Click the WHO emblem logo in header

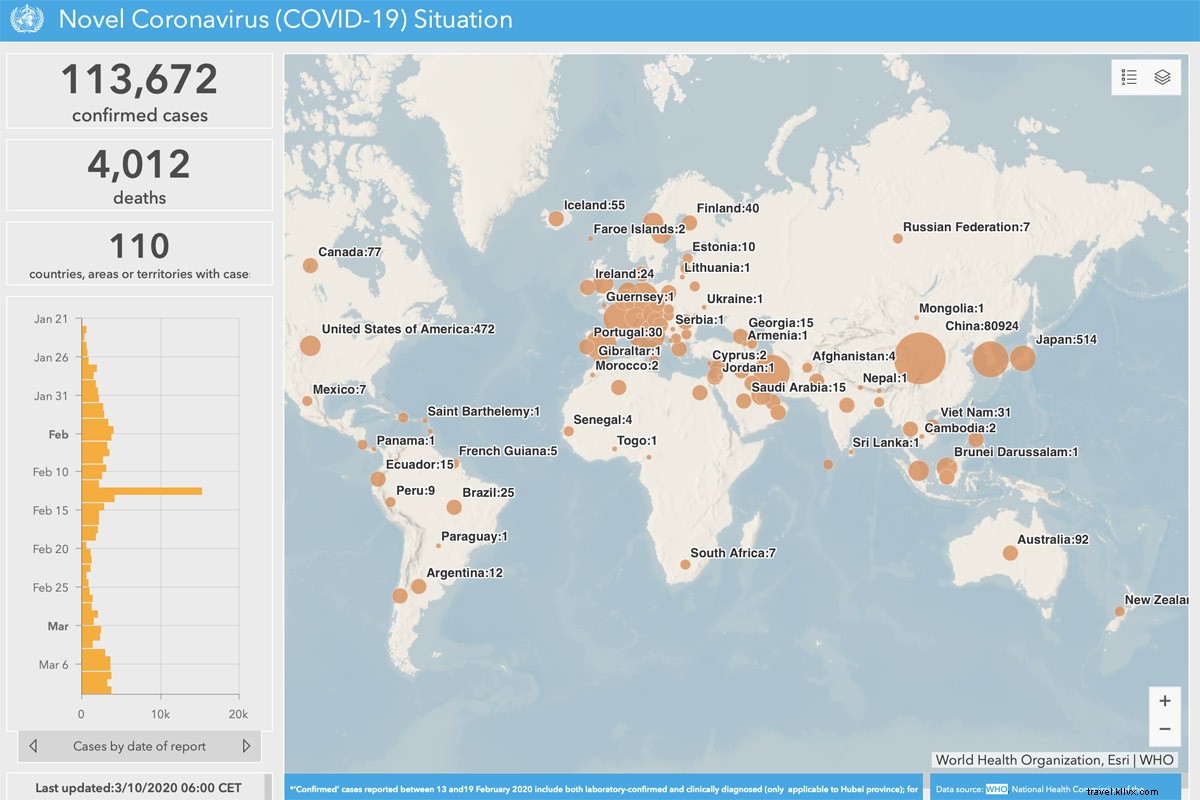[27, 19]
